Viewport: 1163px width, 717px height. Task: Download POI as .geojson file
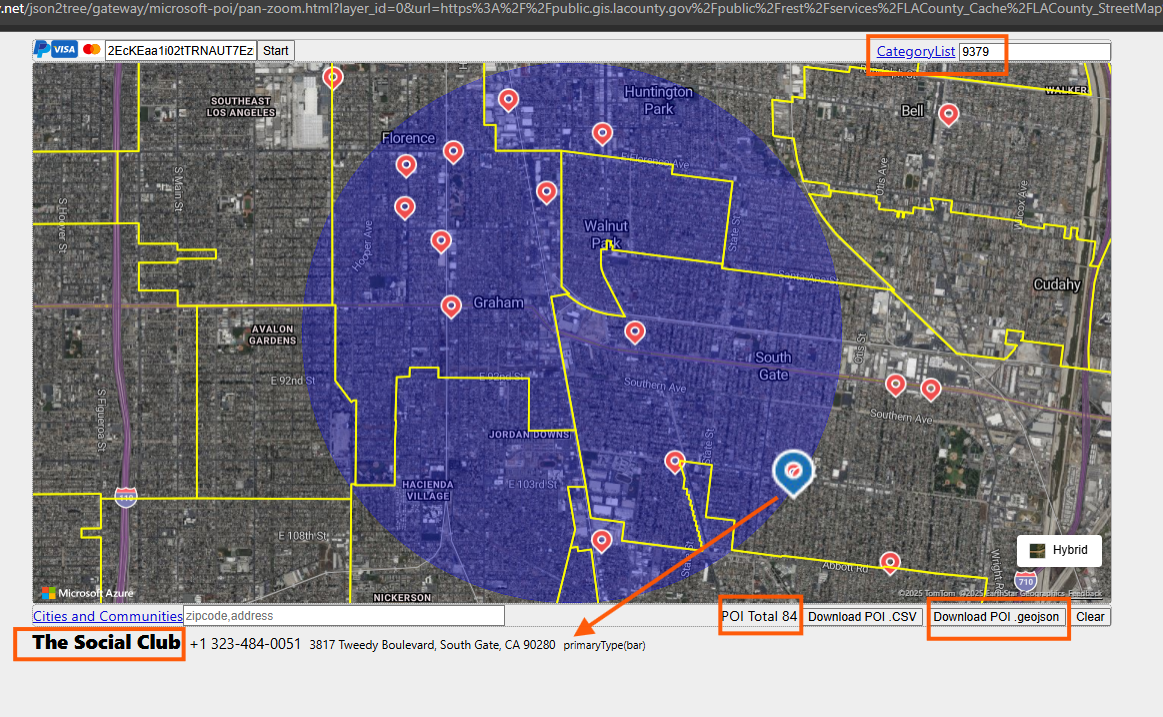coord(996,616)
